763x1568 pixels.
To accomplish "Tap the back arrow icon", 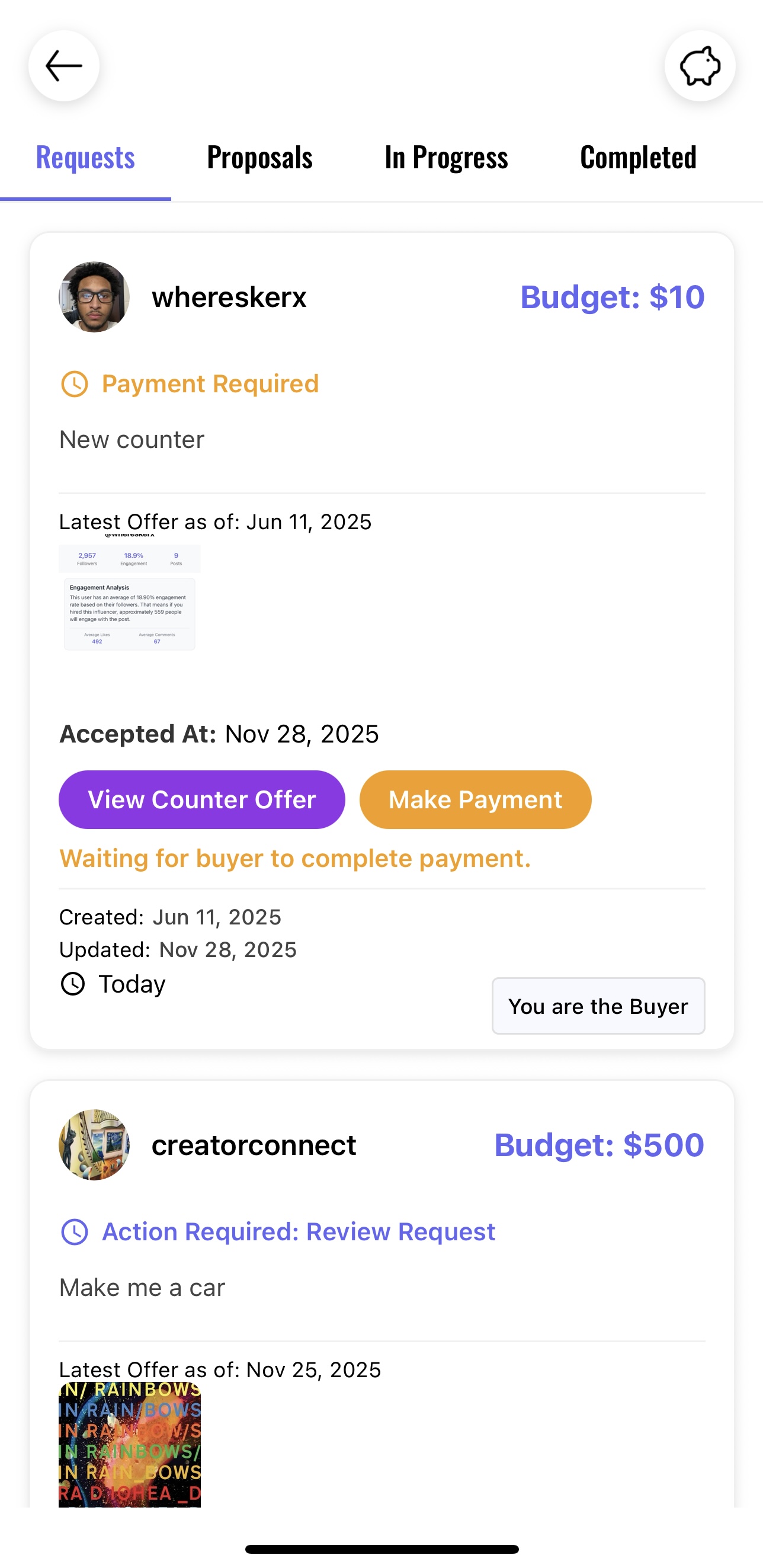I will tap(64, 66).
